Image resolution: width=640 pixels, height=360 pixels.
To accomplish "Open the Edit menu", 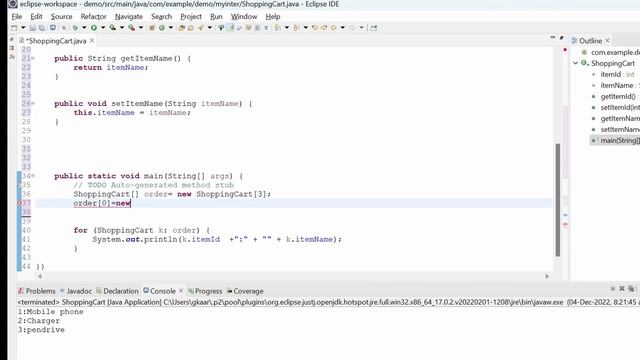I will point(36,16).
